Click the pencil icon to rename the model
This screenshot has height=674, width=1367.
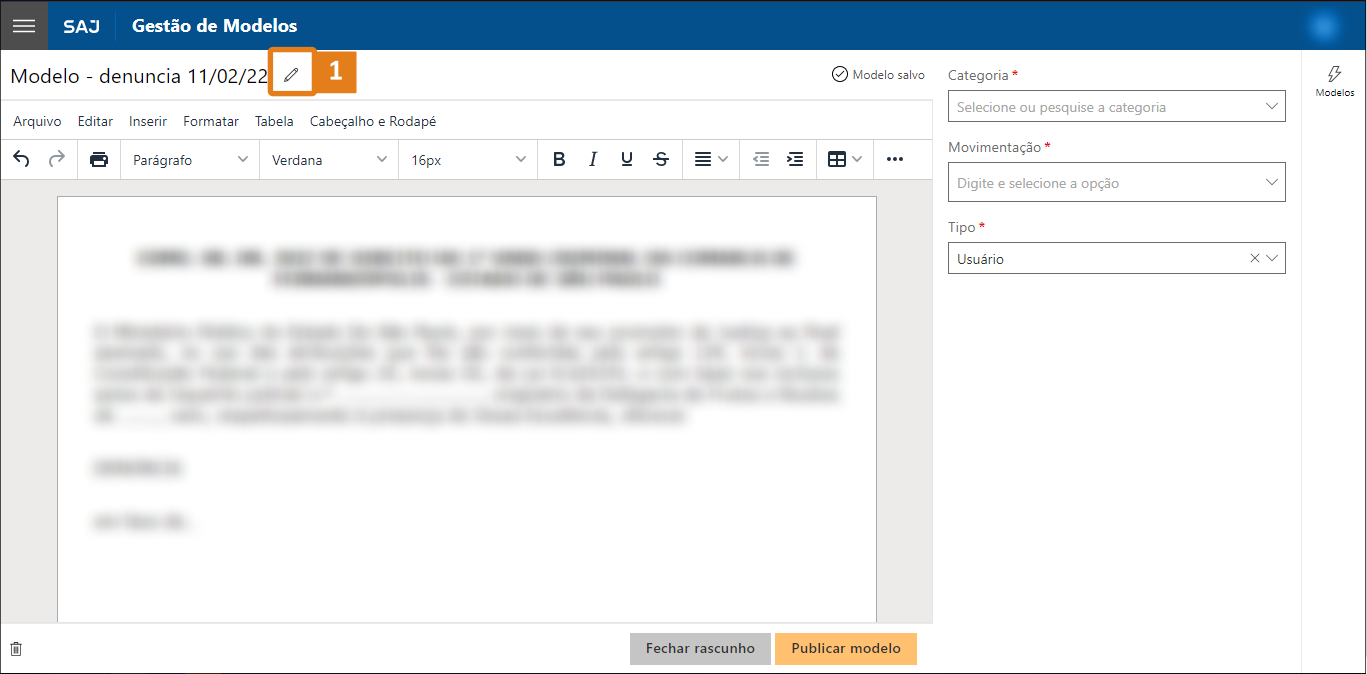pos(291,72)
